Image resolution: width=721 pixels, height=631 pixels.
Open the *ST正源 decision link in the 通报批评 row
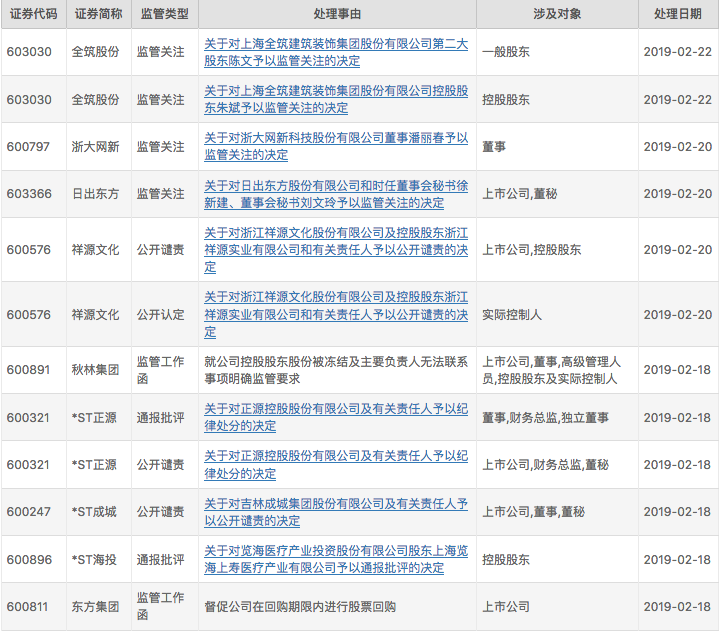336,417
